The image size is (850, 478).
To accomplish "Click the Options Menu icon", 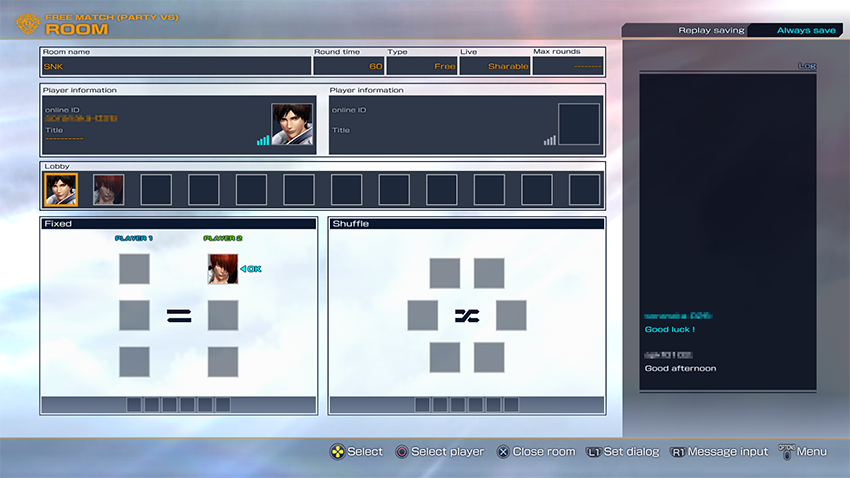I will 787,451.
